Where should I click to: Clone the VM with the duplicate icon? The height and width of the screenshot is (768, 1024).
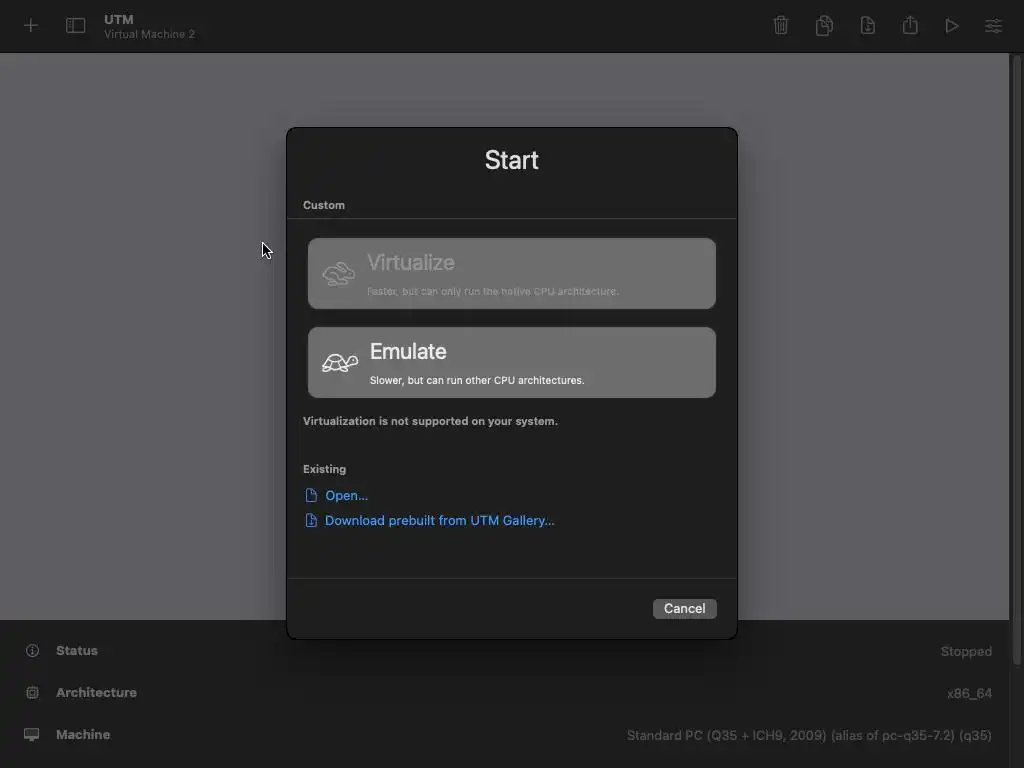[824, 25]
